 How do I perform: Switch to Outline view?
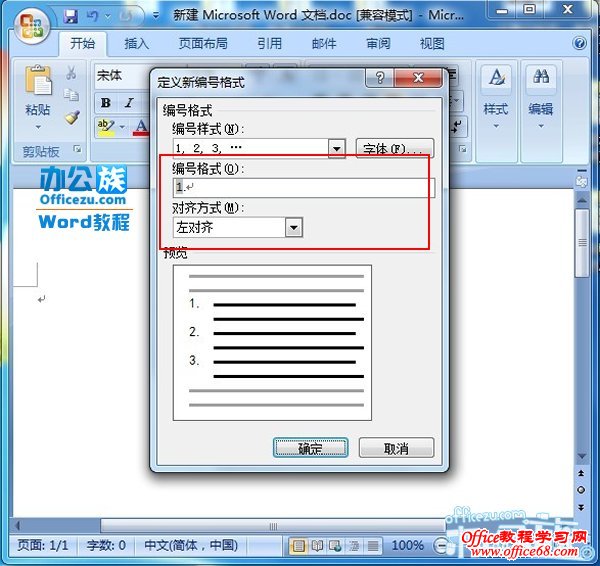[x=354, y=546]
